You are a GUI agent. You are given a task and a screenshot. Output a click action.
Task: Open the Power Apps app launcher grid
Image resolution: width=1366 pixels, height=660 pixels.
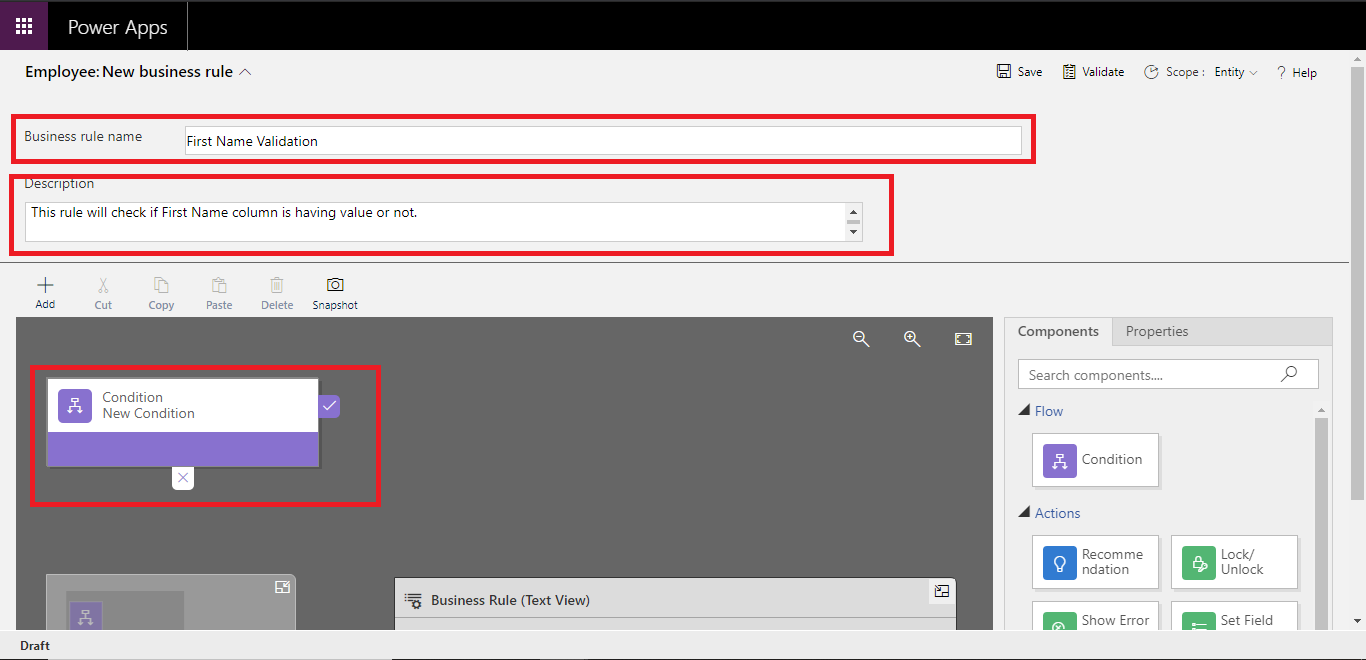[23, 25]
